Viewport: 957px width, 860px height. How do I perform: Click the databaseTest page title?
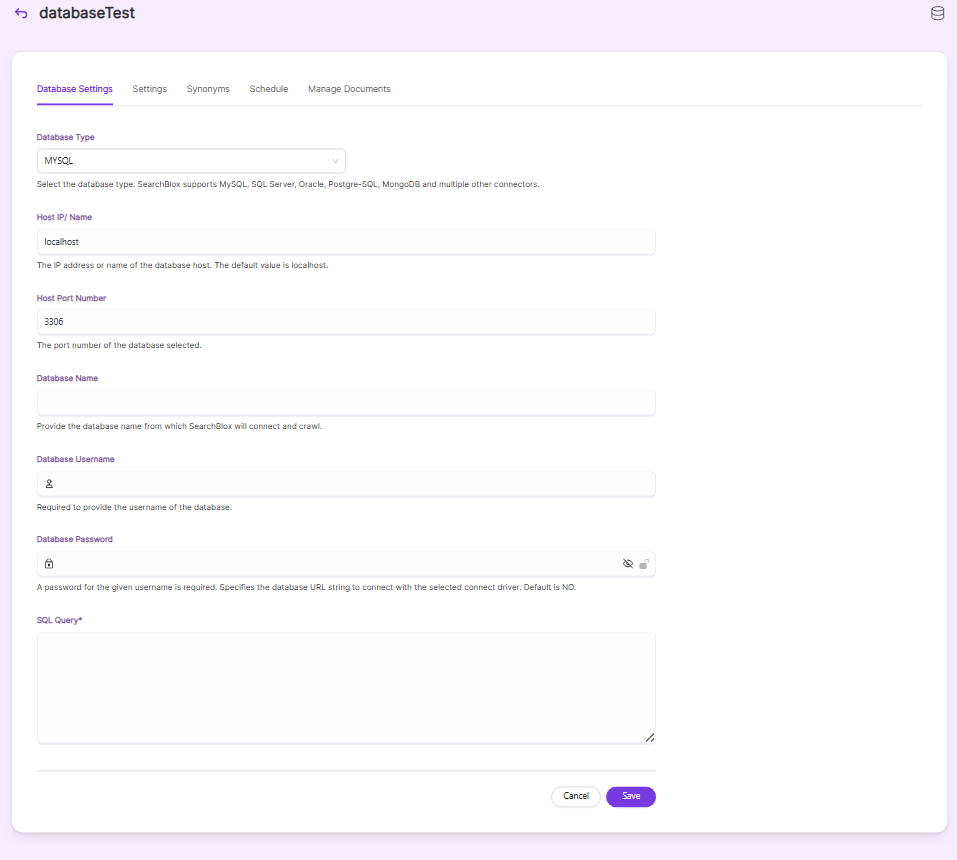click(87, 13)
